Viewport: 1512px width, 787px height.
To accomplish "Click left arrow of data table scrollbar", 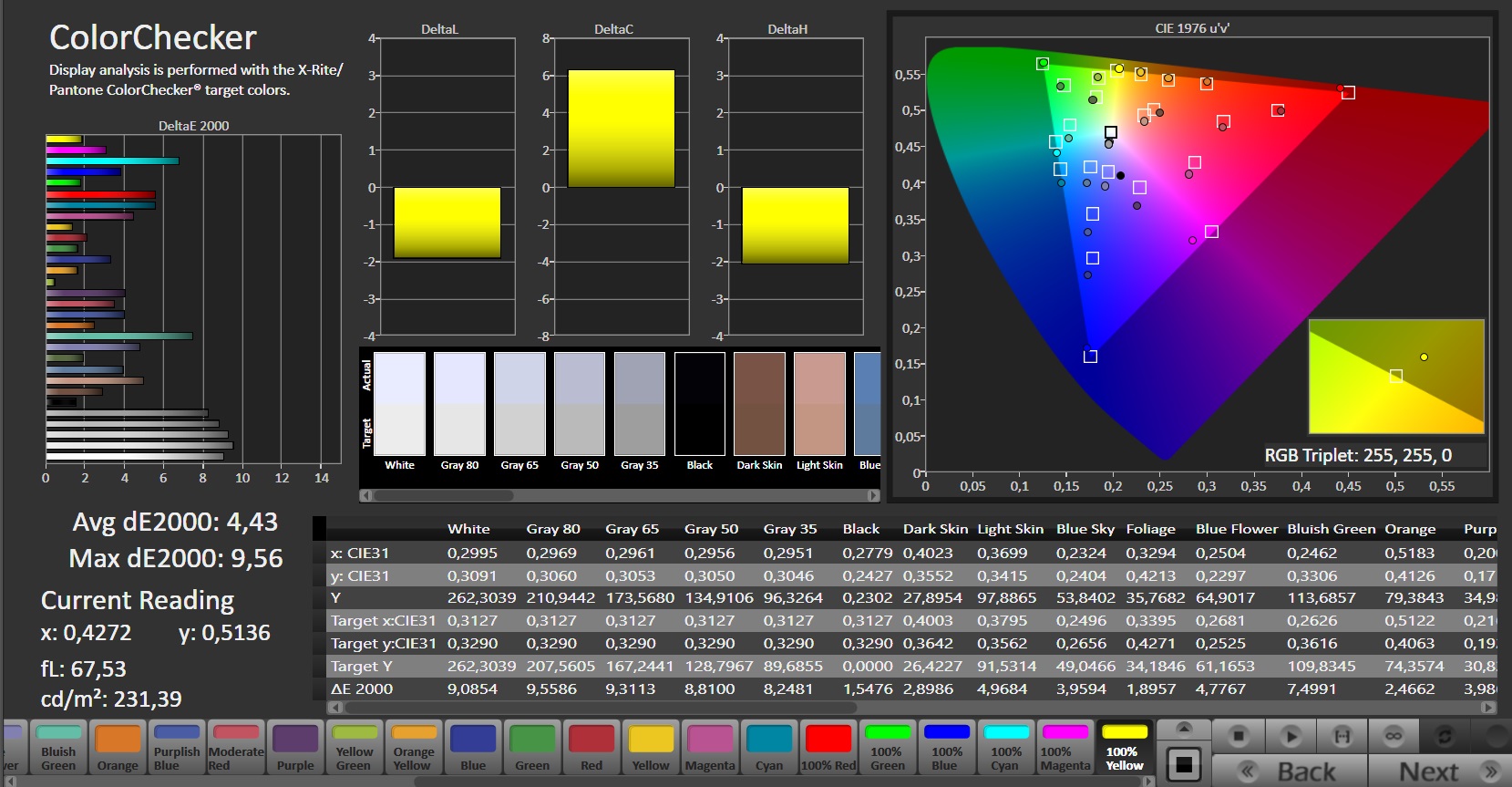I will 334,707.
